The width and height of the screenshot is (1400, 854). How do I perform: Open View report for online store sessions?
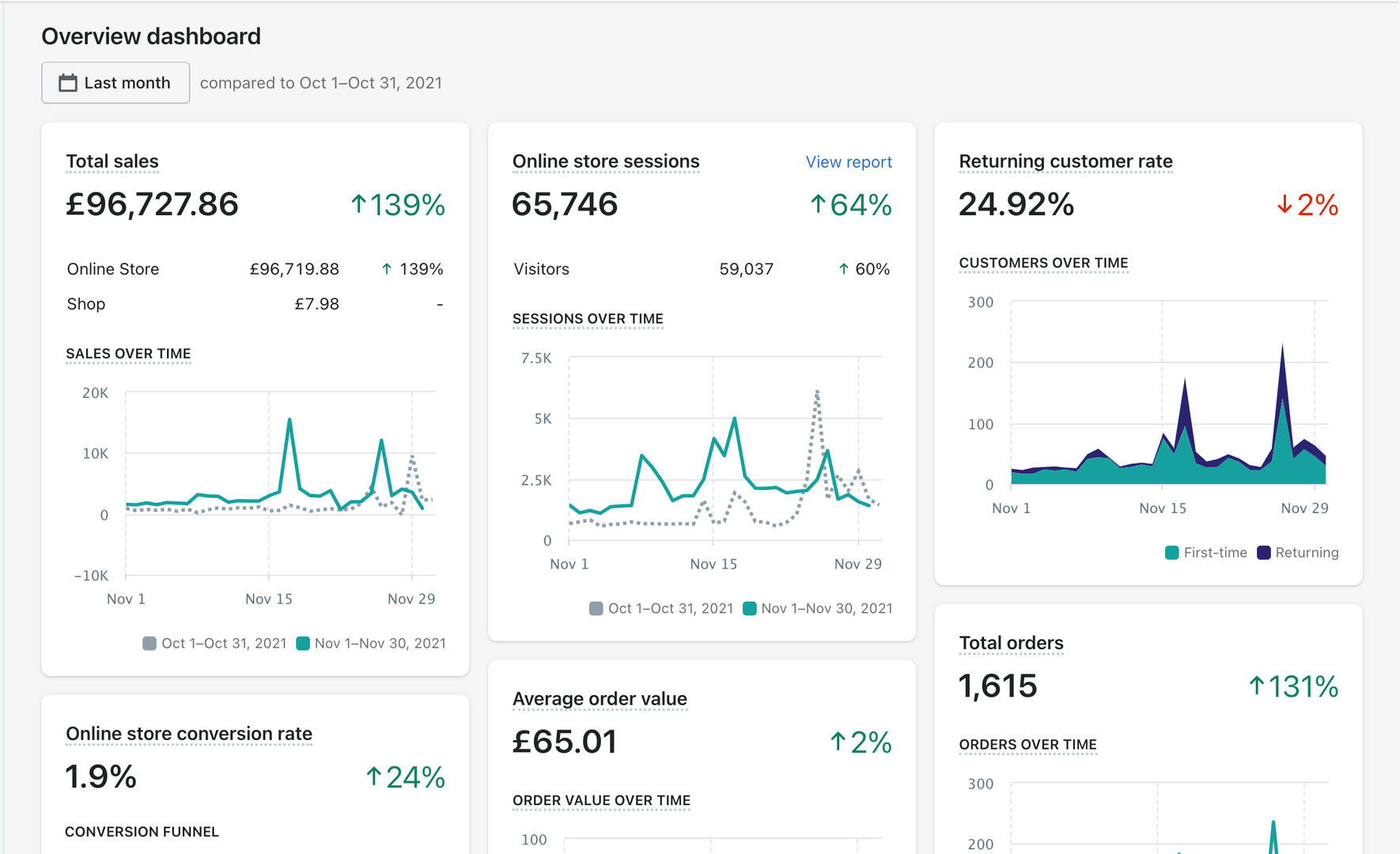coord(848,162)
